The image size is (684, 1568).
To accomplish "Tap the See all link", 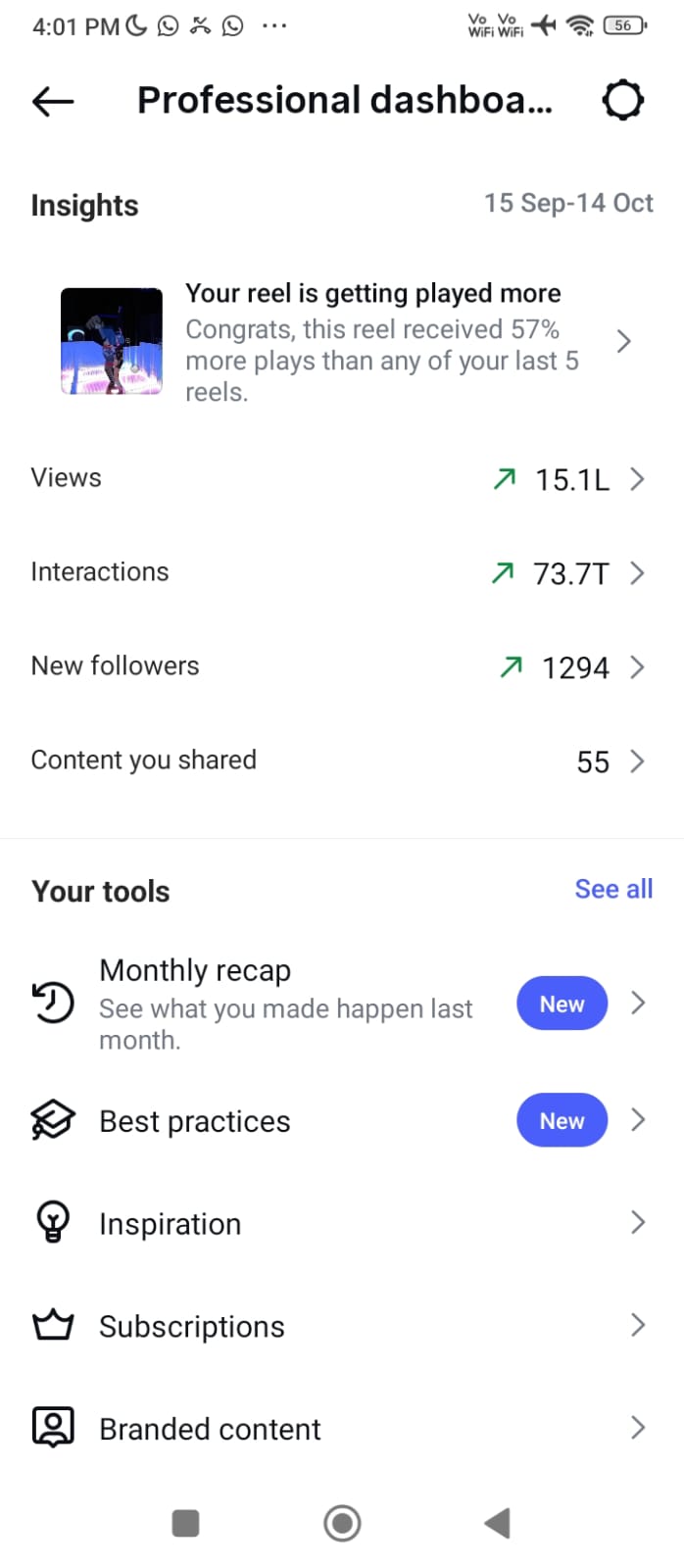I will [613, 889].
